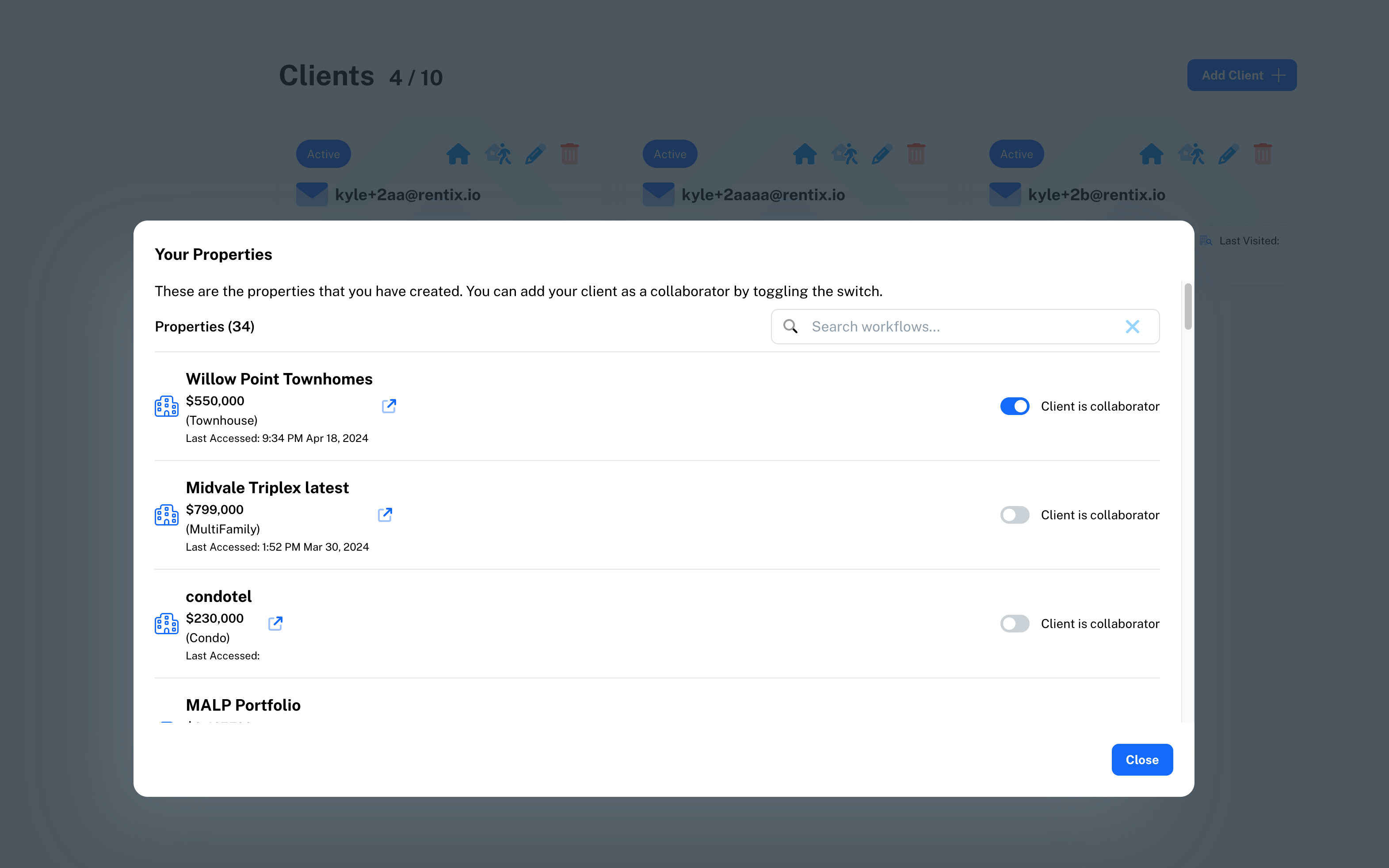Viewport: 1389px width, 868px height.
Task: Click the building icon beside Willow Point Townhomes
Action: tap(167, 406)
